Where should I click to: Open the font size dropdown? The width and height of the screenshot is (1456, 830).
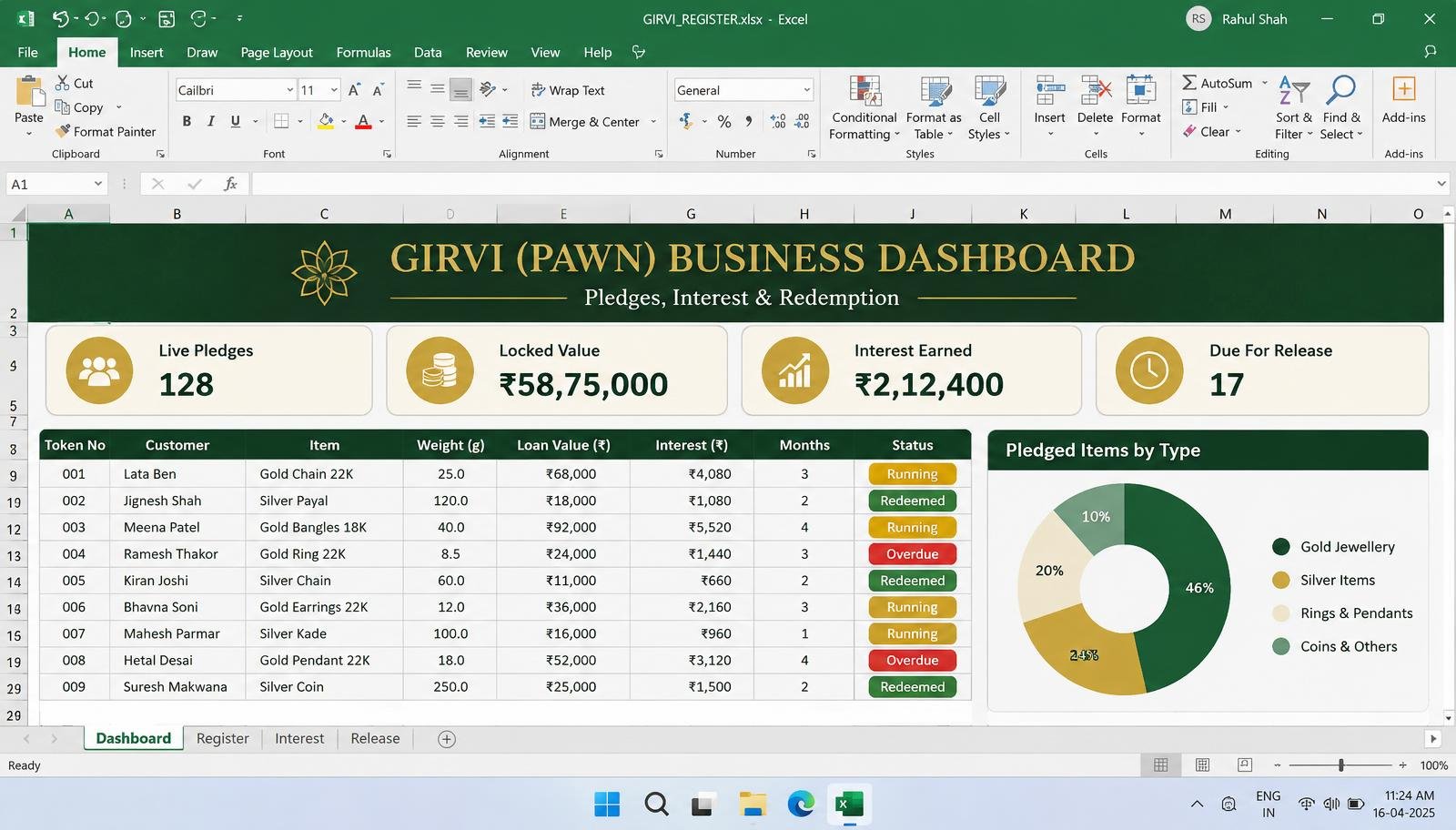click(334, 89)
